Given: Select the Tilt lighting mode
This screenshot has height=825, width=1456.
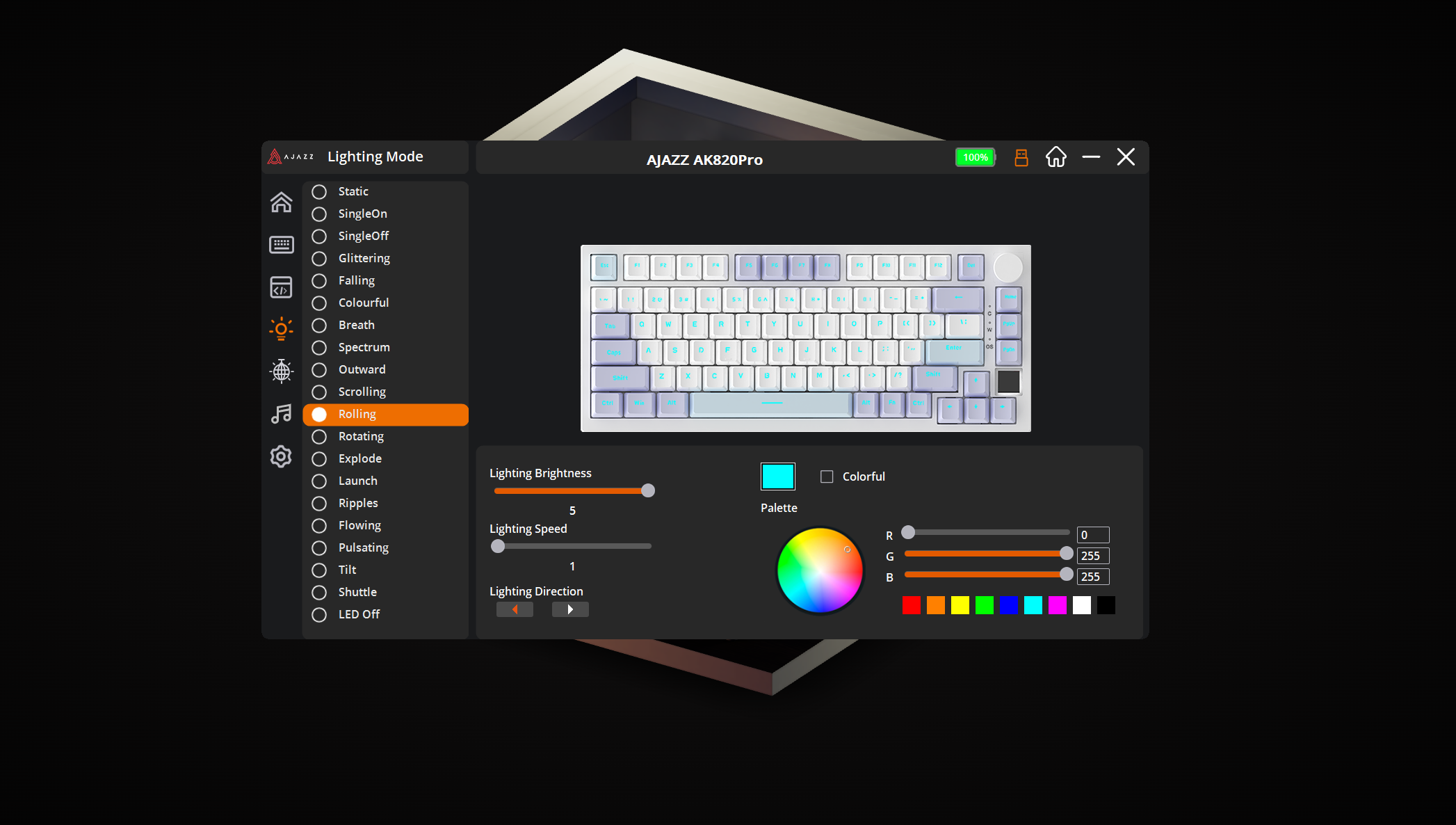Looking at the screenshot, I should [385, 570].
